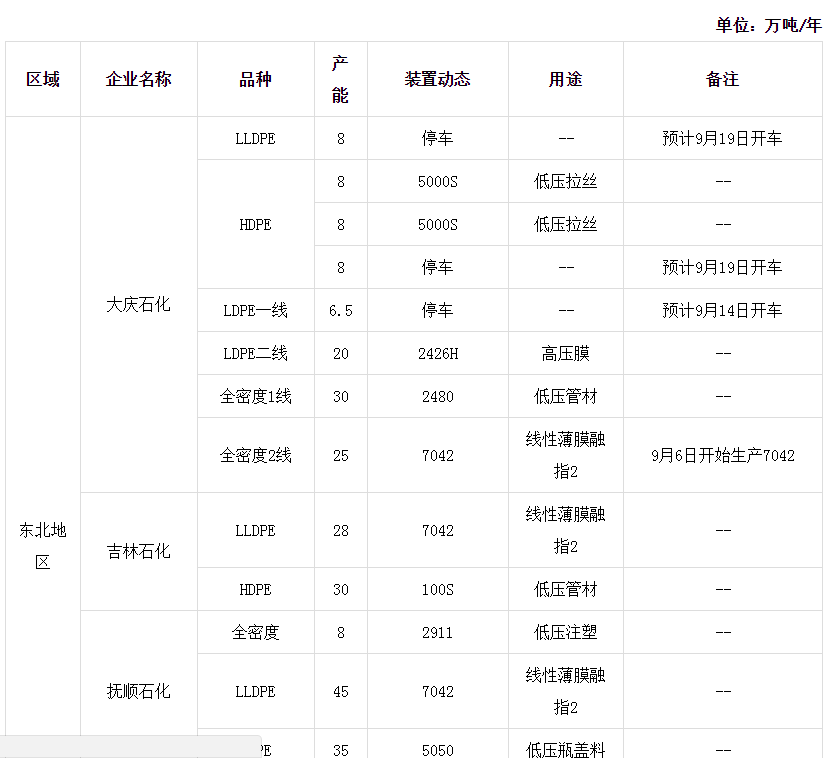Screen dimensions: 826x758
Task: Select the 东北地区 region cell
Action: tap(43, 546)
